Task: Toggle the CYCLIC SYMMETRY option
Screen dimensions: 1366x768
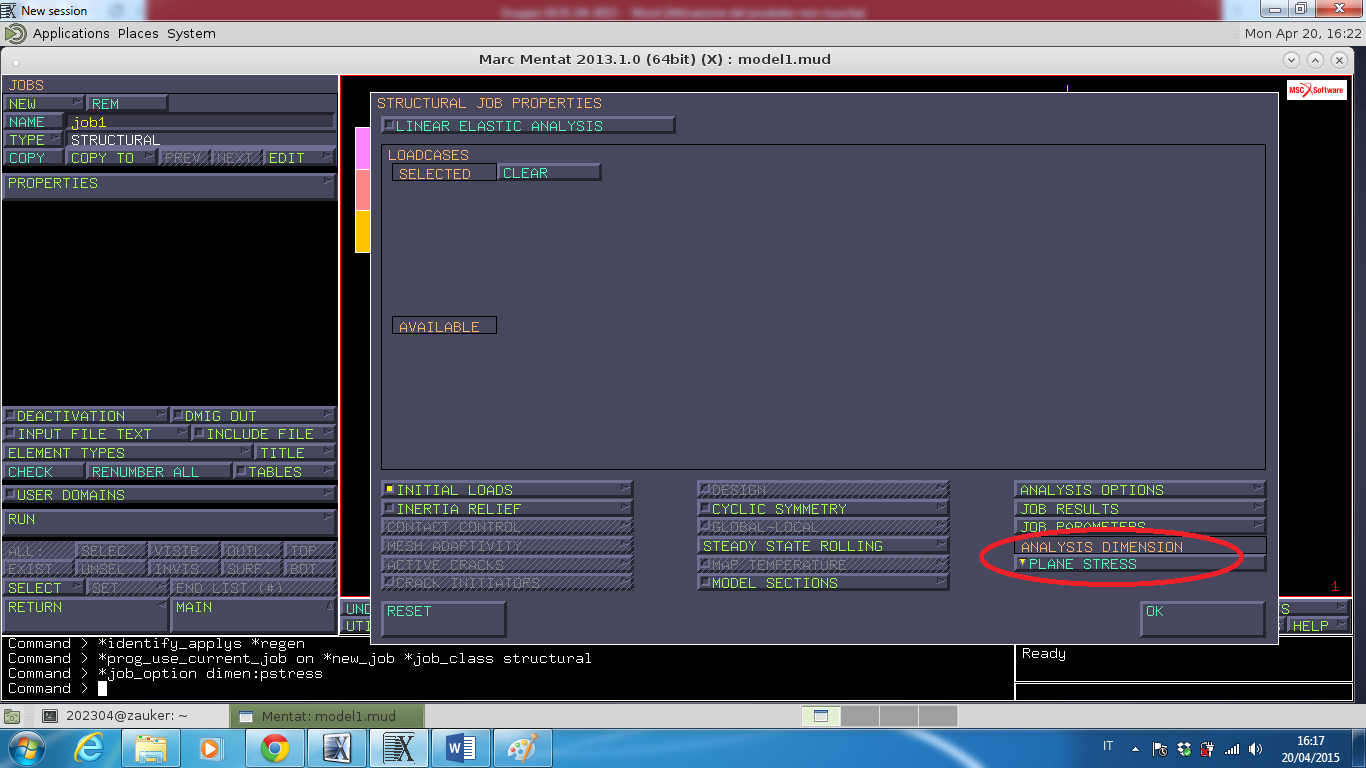Action: click(x=823, y=509)
